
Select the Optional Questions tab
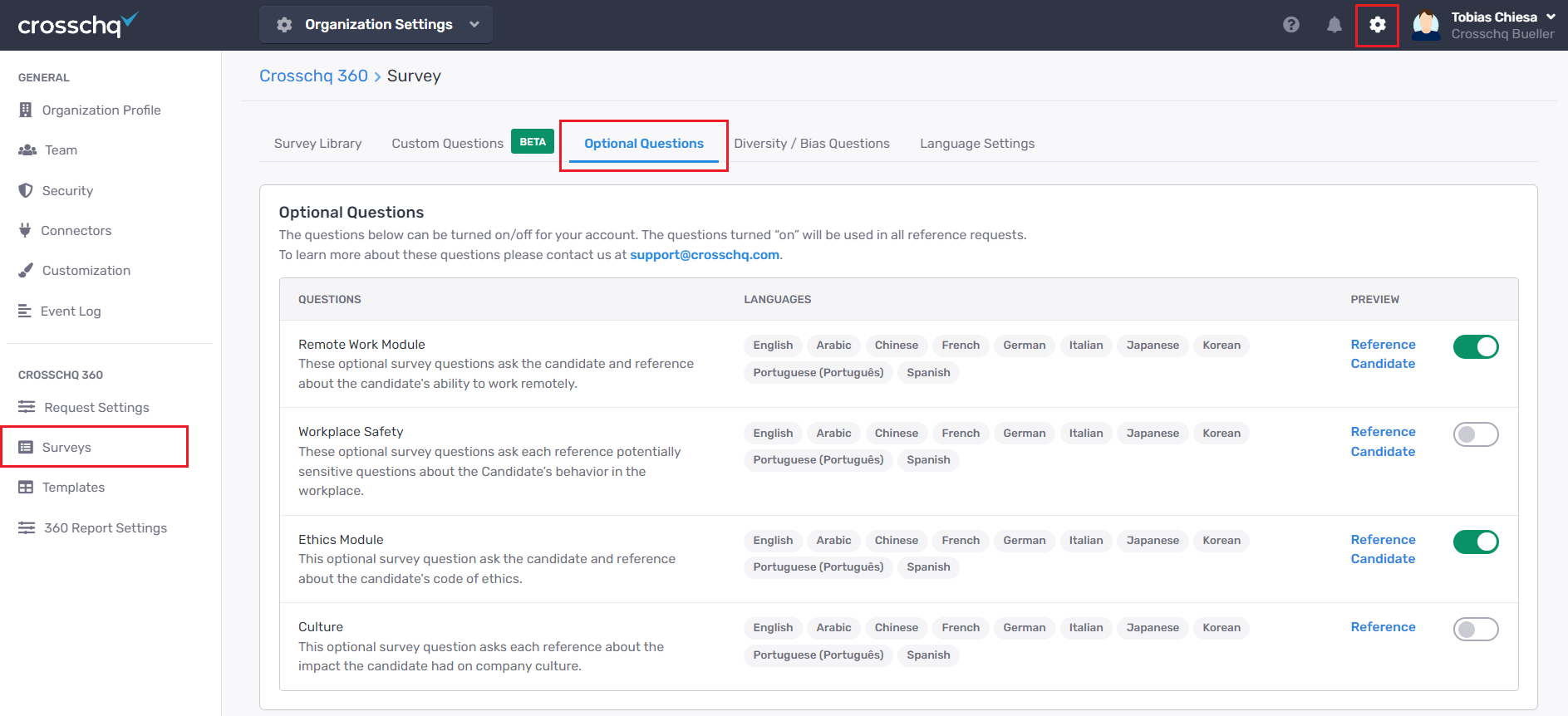[644, 143]
